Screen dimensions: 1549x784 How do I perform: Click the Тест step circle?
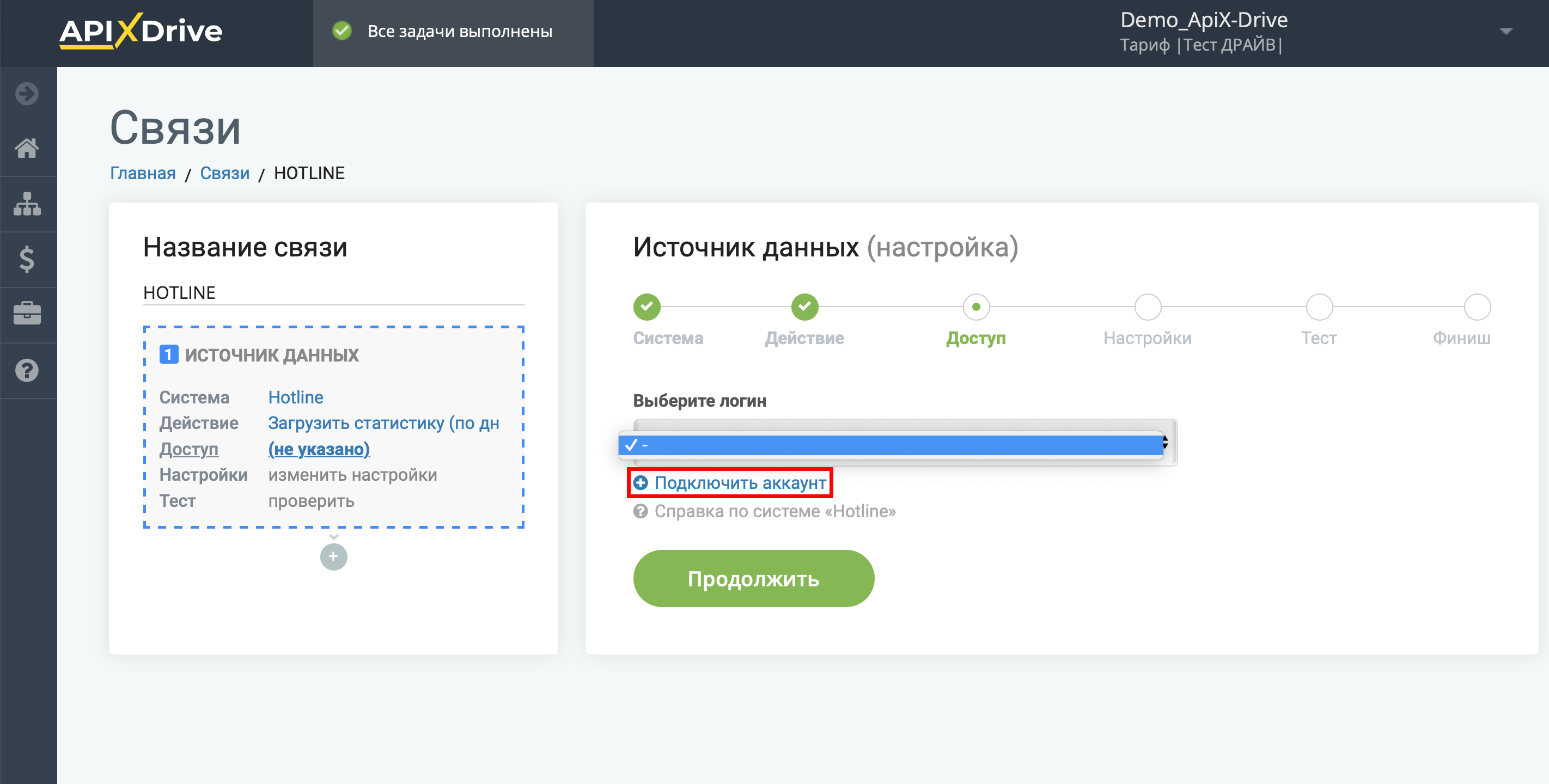tap(1319, 307)
